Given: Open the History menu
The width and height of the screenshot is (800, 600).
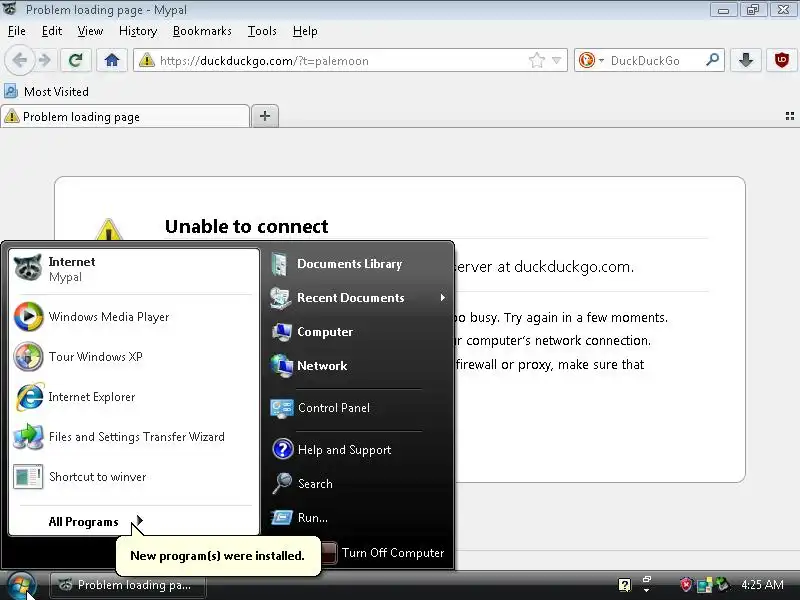Looking at the screenshot, I should [138, 31].
